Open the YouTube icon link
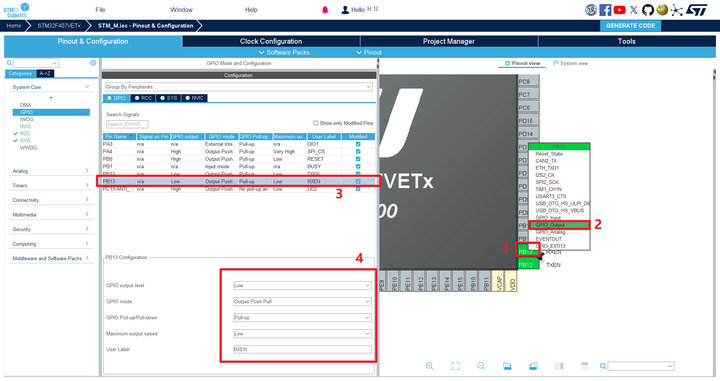The image size is (720, 381). click(x=619, y=10)
